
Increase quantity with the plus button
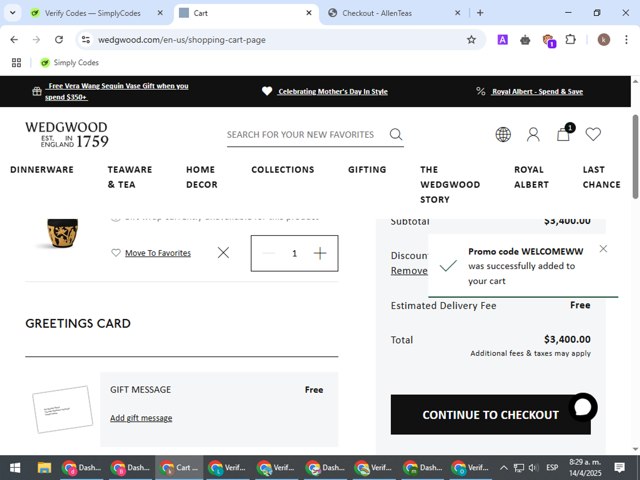[x=320, y=253]
